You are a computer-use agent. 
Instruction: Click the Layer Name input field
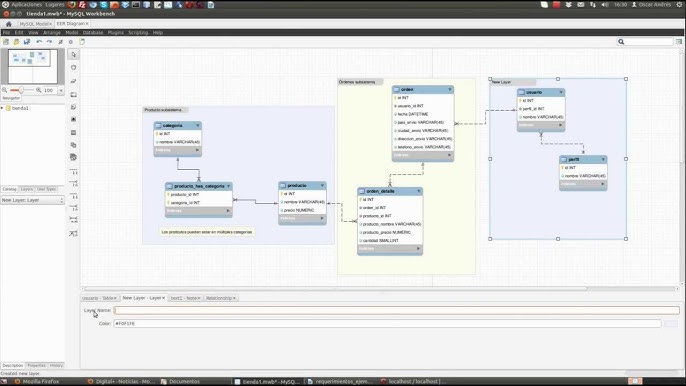[396, 310]
